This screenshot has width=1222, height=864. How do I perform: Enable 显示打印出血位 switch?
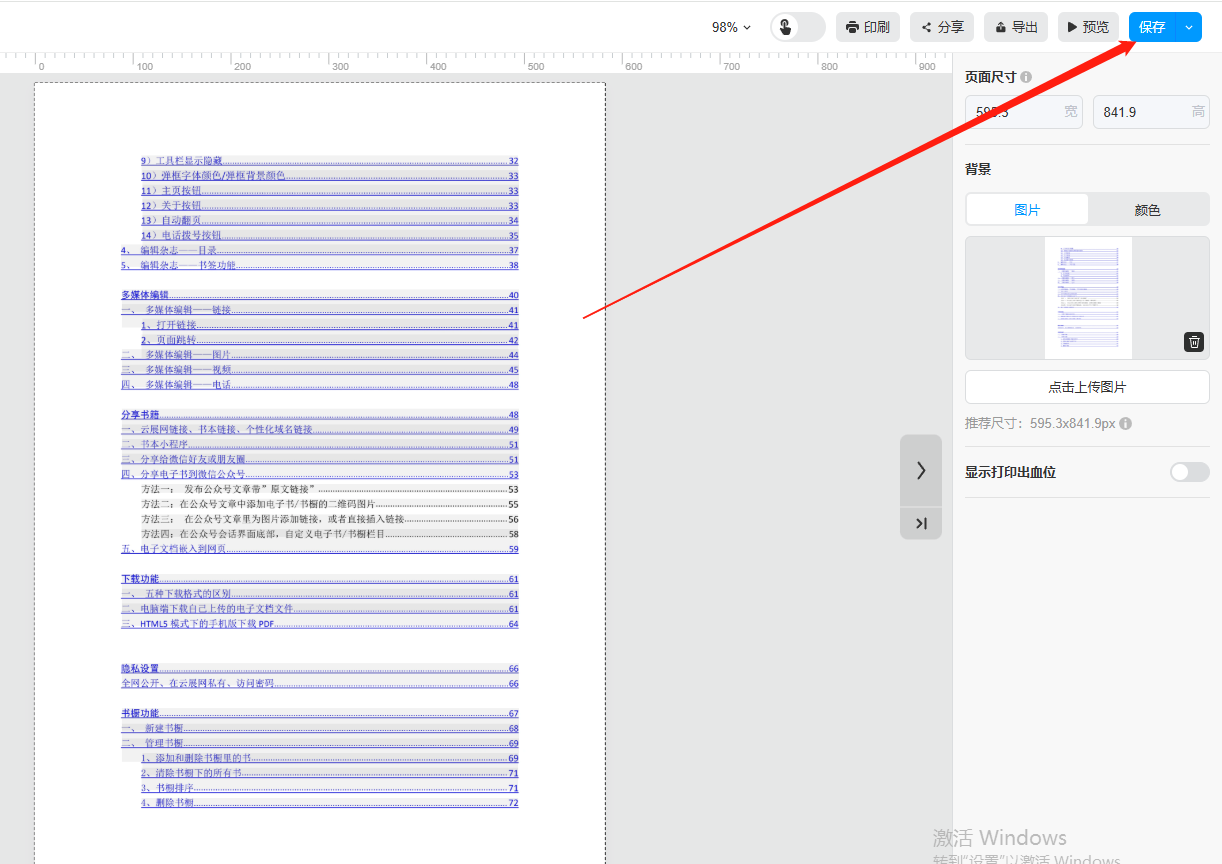pyautogui.click(x=1189, y=472)
